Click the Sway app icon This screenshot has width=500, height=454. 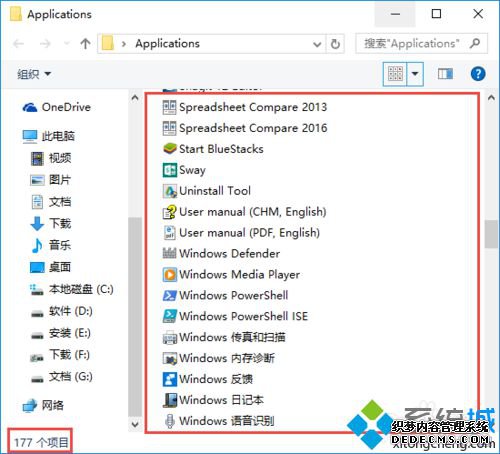point(169,170)
